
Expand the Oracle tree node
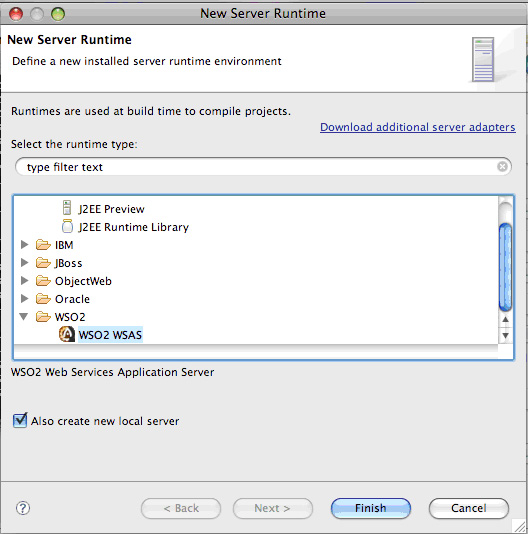click(24, 298)
